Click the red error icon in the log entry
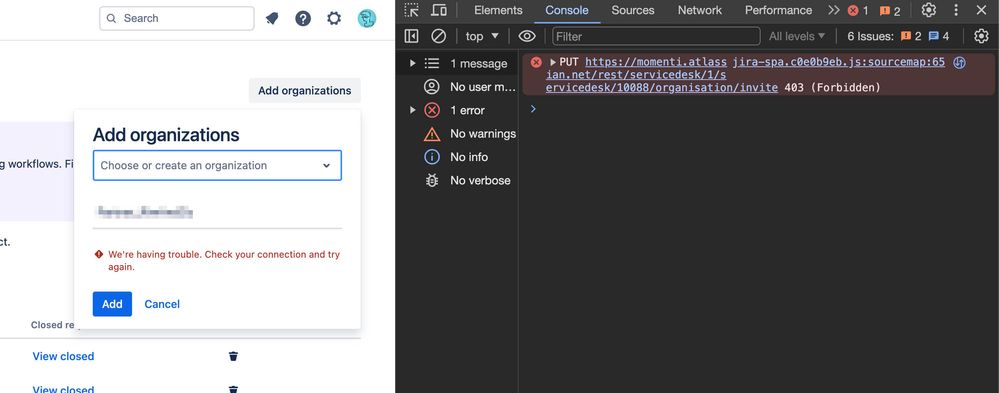 pyautogui.click(x=536, y=62)
